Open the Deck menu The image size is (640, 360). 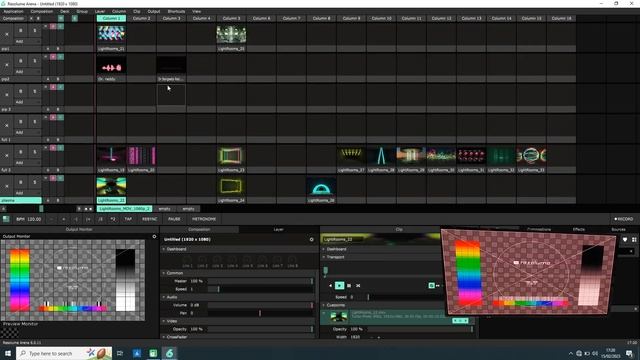tap(64, 11)
